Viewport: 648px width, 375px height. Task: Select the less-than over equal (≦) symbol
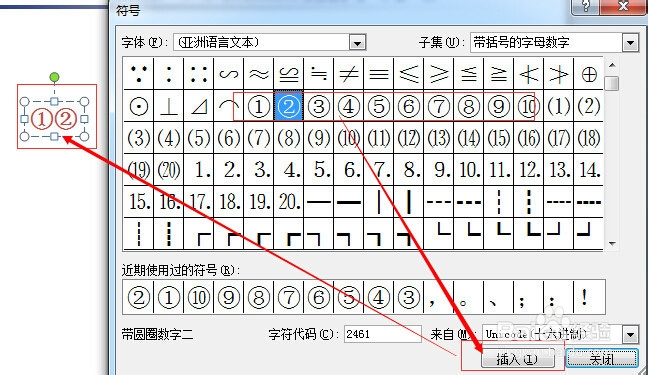pyautogui.click(x=469, y=74)
